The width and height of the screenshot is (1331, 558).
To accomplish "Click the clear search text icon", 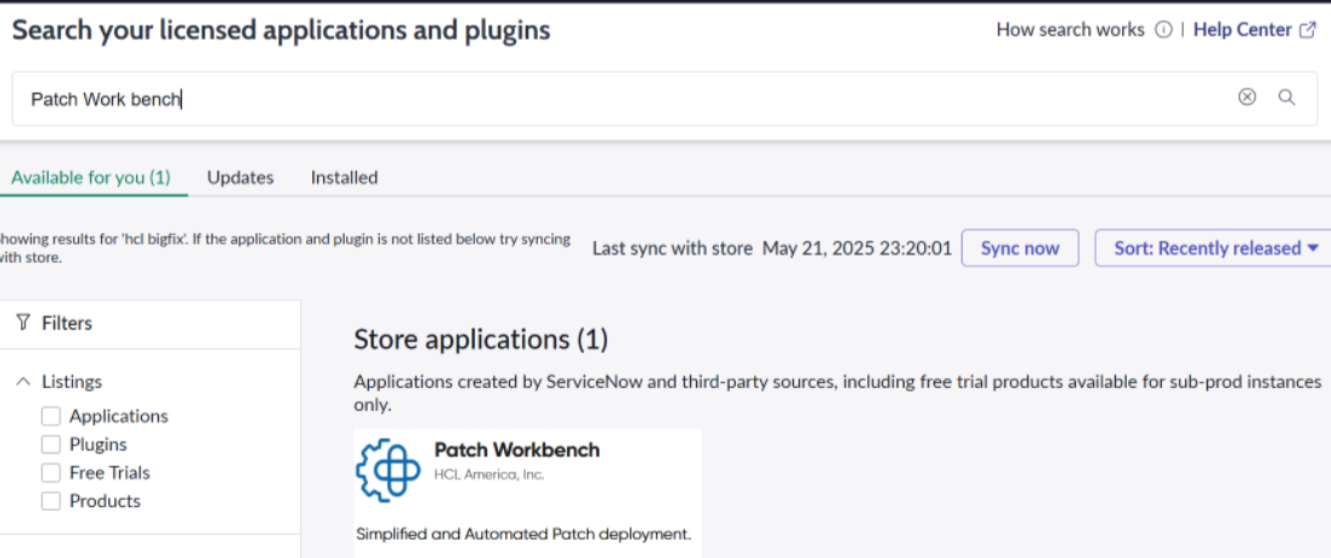I will [1247, 97].
